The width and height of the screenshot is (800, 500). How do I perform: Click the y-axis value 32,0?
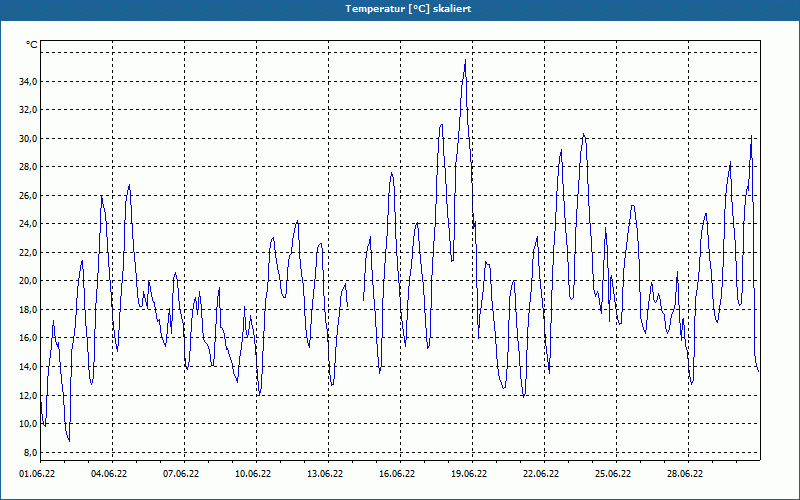click(27, 110)
